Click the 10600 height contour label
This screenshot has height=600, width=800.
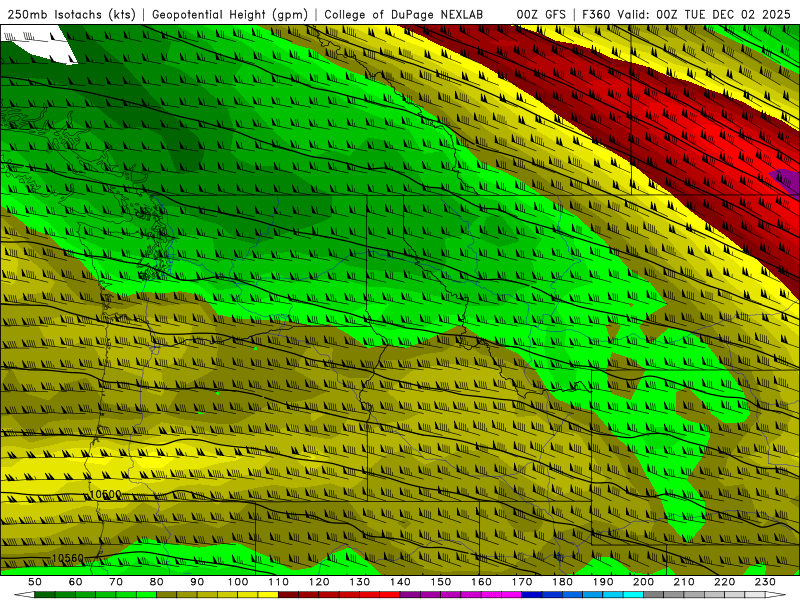pos(106,494)
